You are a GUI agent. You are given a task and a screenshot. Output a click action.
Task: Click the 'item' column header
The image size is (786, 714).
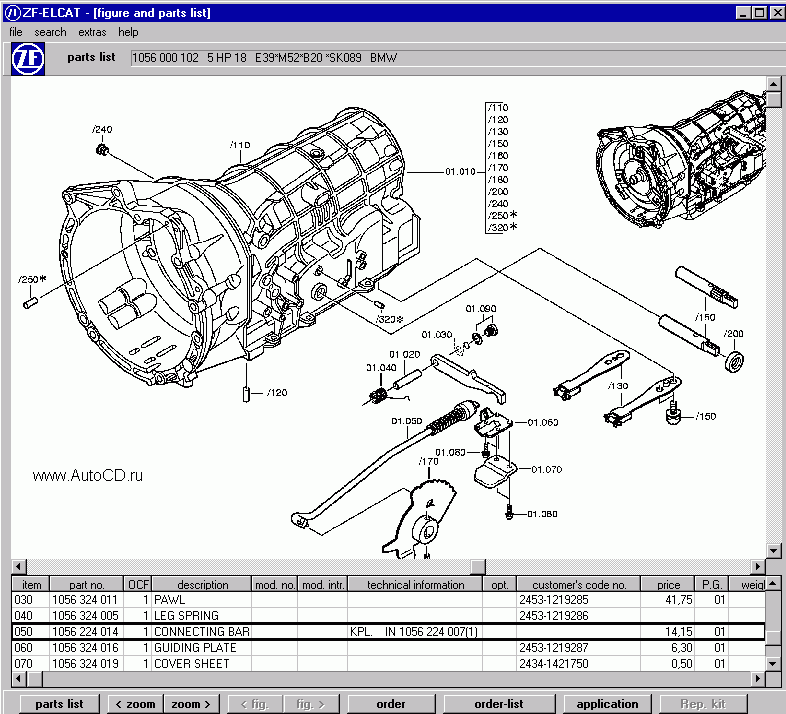click(31, 585)
